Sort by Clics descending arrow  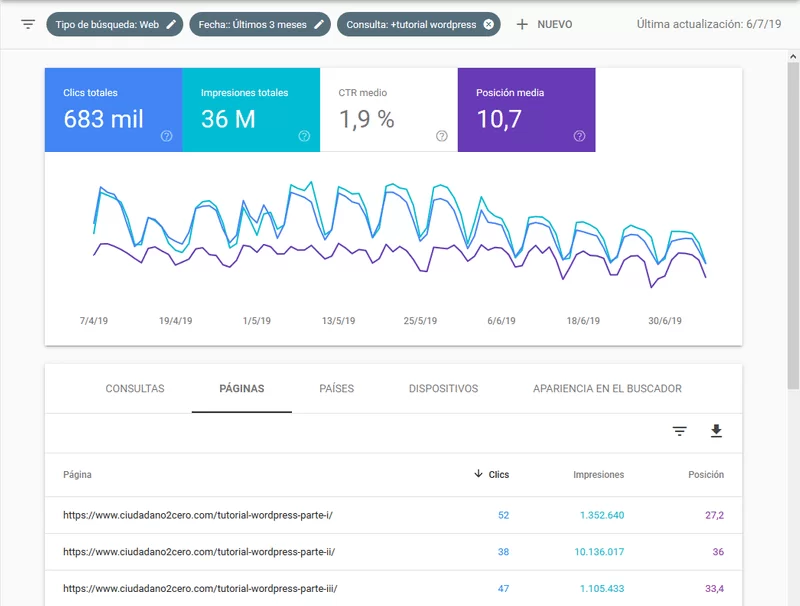pyautogui.click(x=478, y=474)
